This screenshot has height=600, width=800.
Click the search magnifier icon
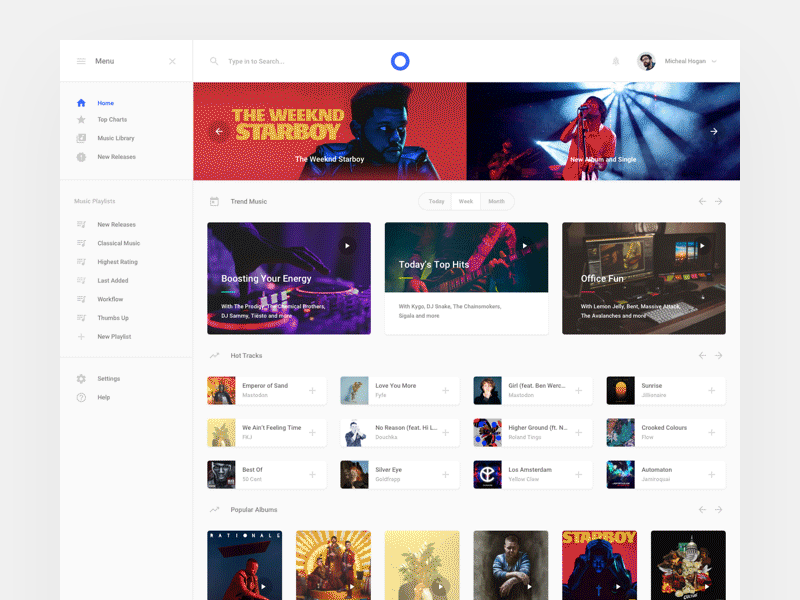(x=214, y=61)
